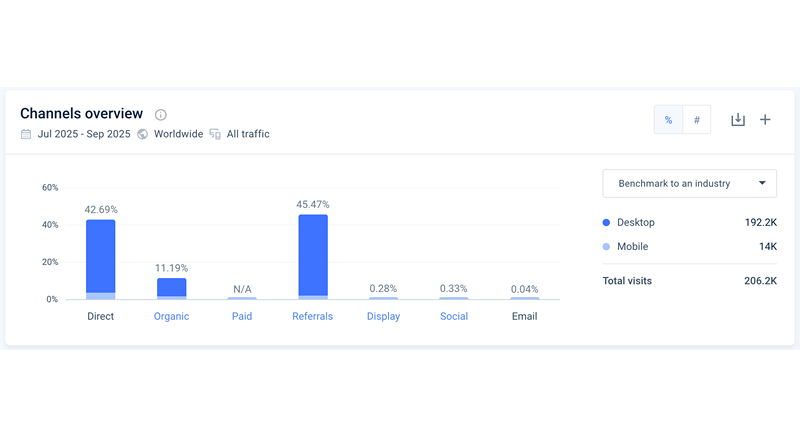Click the plus add icon

765,120
